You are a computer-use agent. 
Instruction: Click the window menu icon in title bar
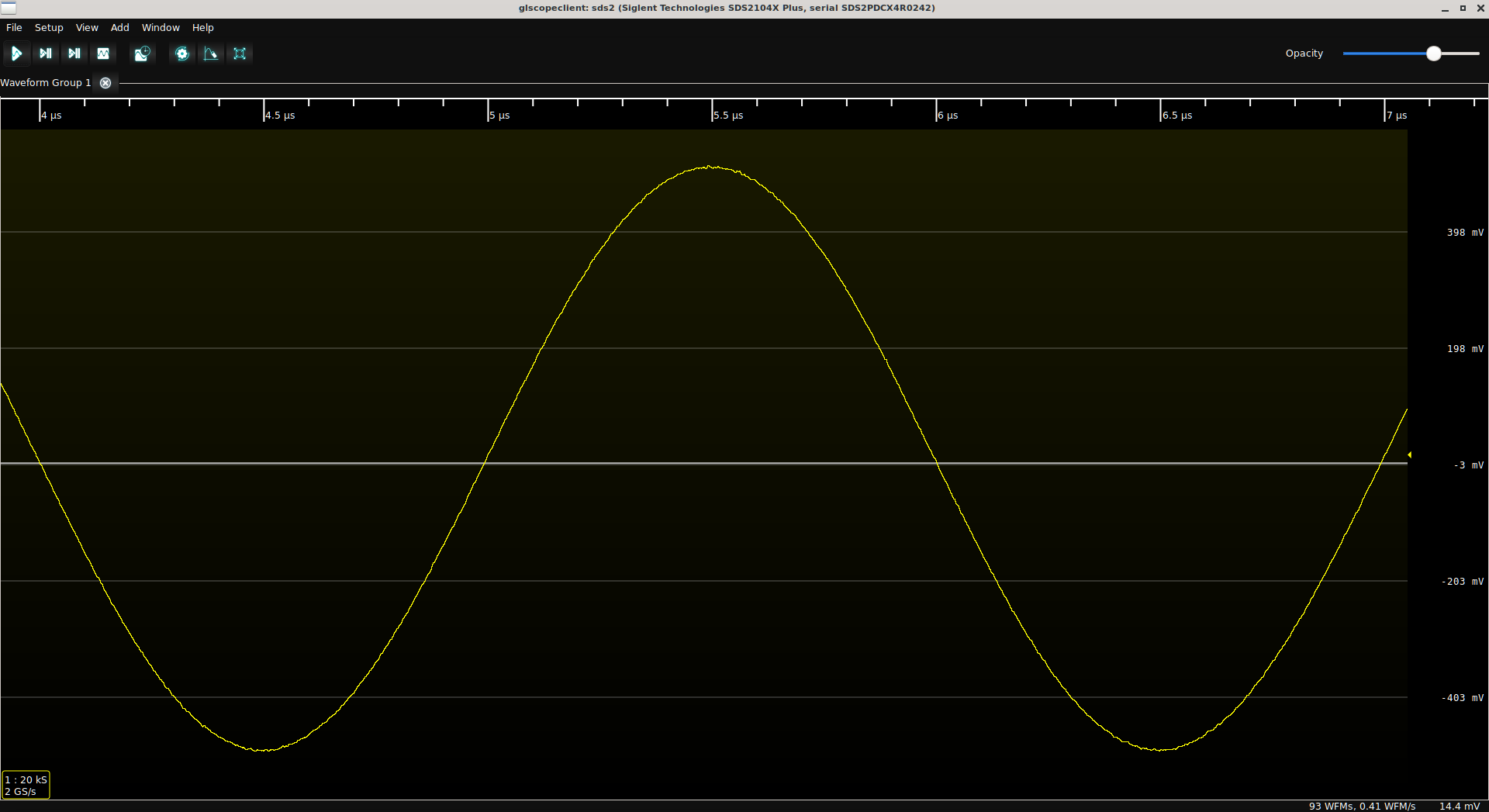pyautogui.click(x=9, y=8)
